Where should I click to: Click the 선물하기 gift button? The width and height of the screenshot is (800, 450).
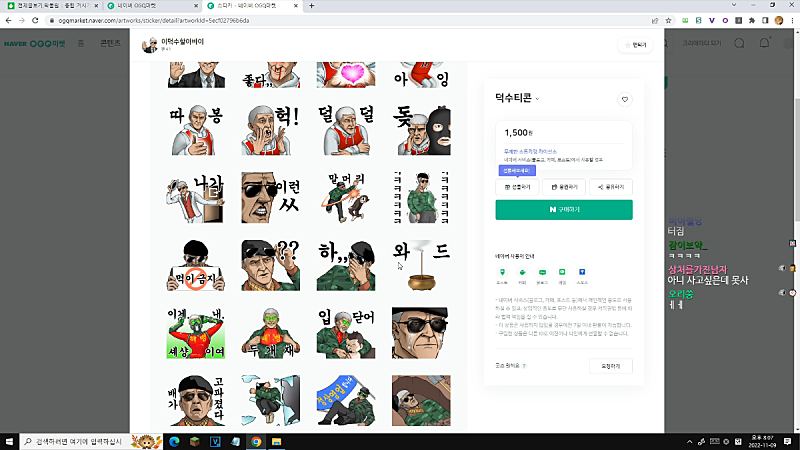pyautogui.click(x=517, y=187)
